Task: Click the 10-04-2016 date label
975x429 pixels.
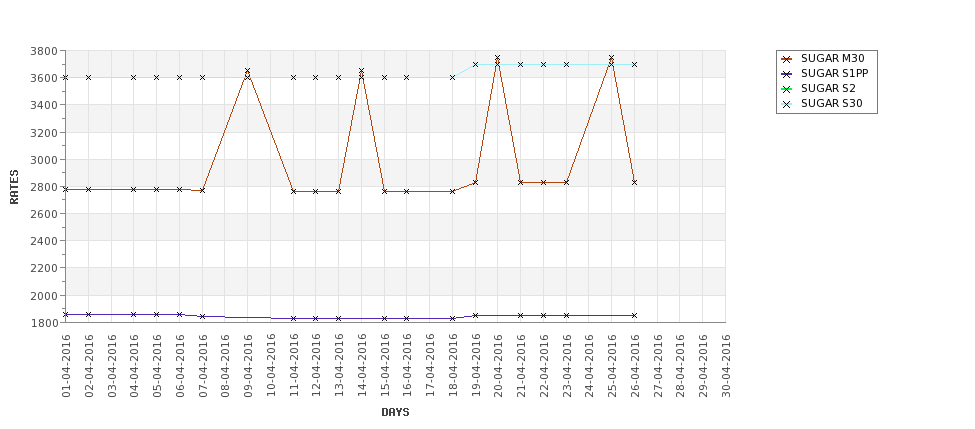Action: pos(270,366)
